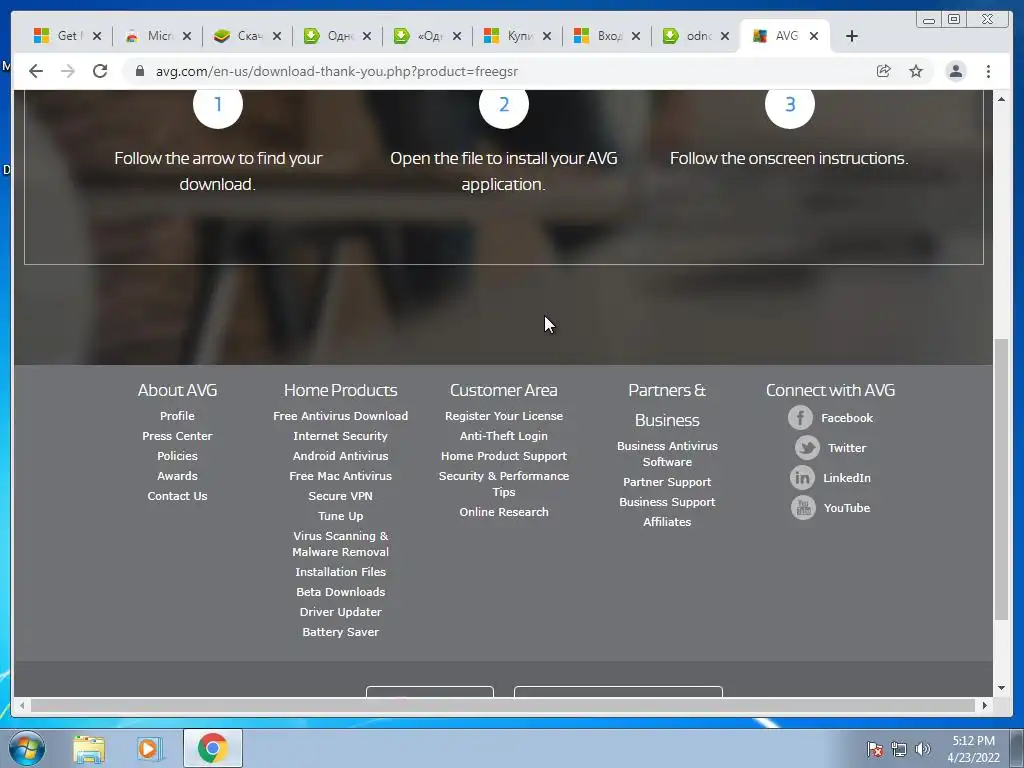Viewport: 1024px width, 768px height.
Task: Open the Installation Files link
Action: pyautogui.click(x=340, y=572)
